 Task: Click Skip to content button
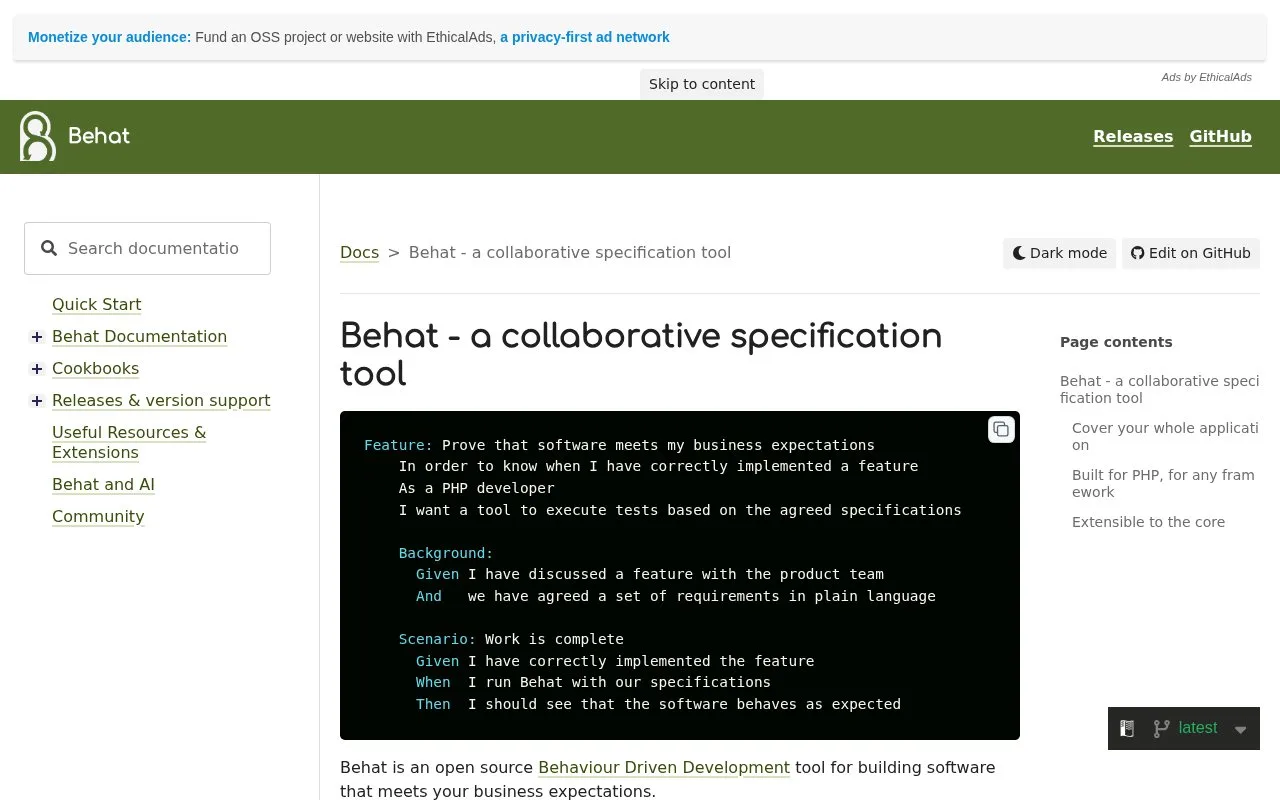pyautogui.click(x=702, y=84)
